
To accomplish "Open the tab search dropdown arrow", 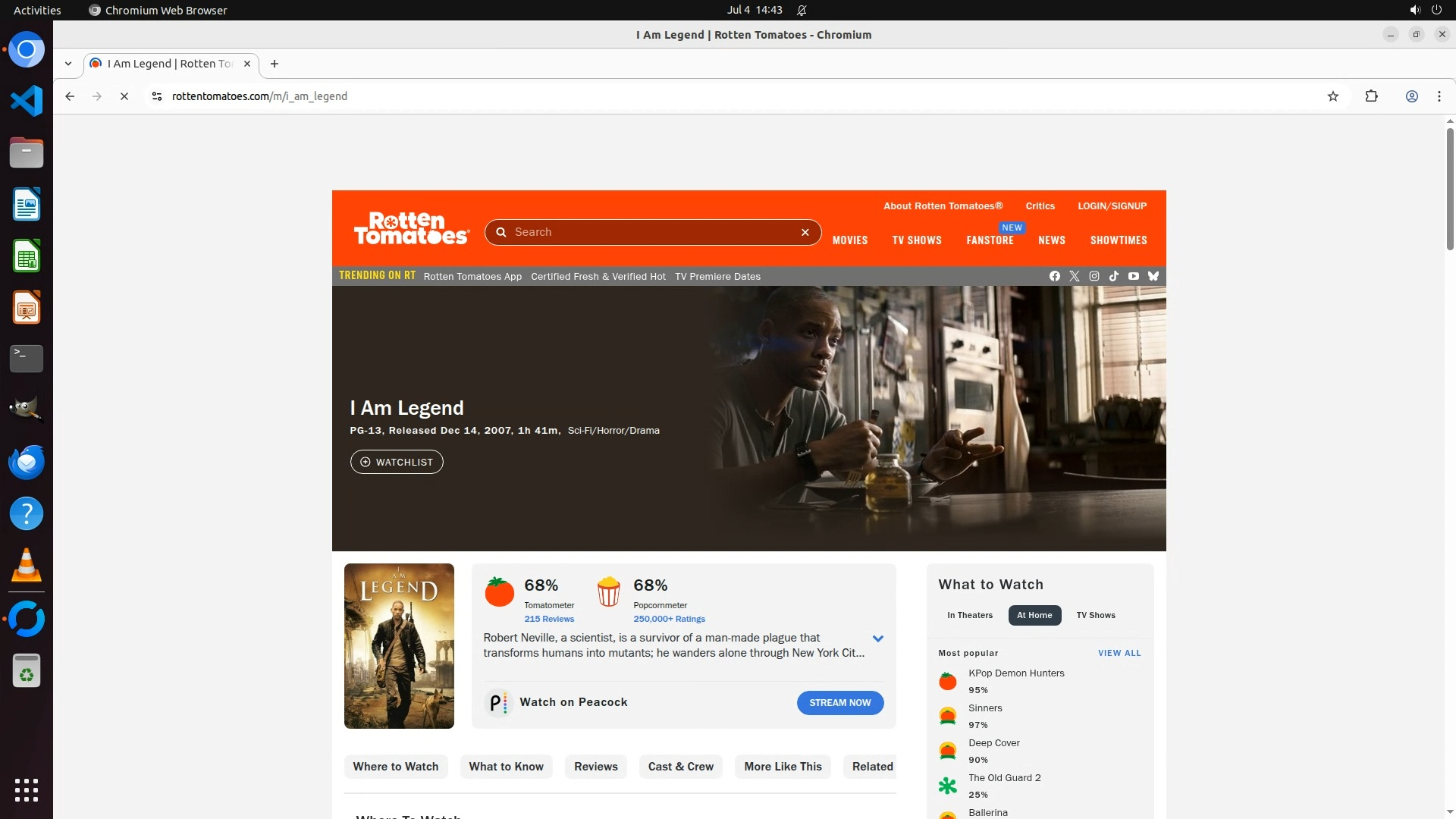I will click(x=68, y=64).
